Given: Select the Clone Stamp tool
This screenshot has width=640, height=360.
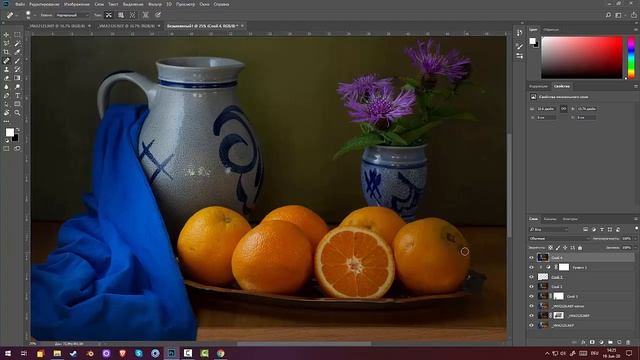Looking at the screenshot, I should pyautogui.click(x=6, y=69).
